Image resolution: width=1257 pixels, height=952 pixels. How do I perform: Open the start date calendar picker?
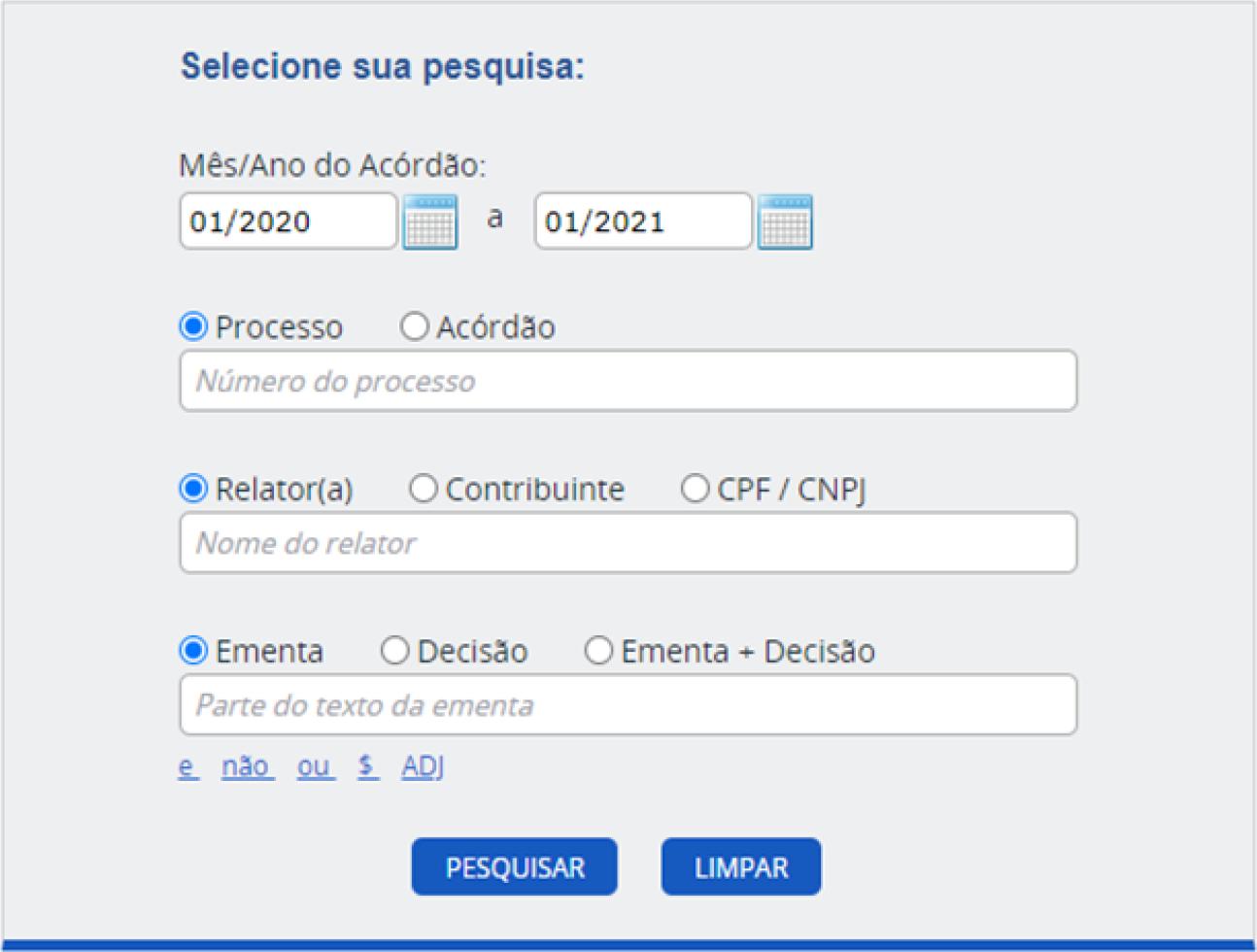[430, 222]
